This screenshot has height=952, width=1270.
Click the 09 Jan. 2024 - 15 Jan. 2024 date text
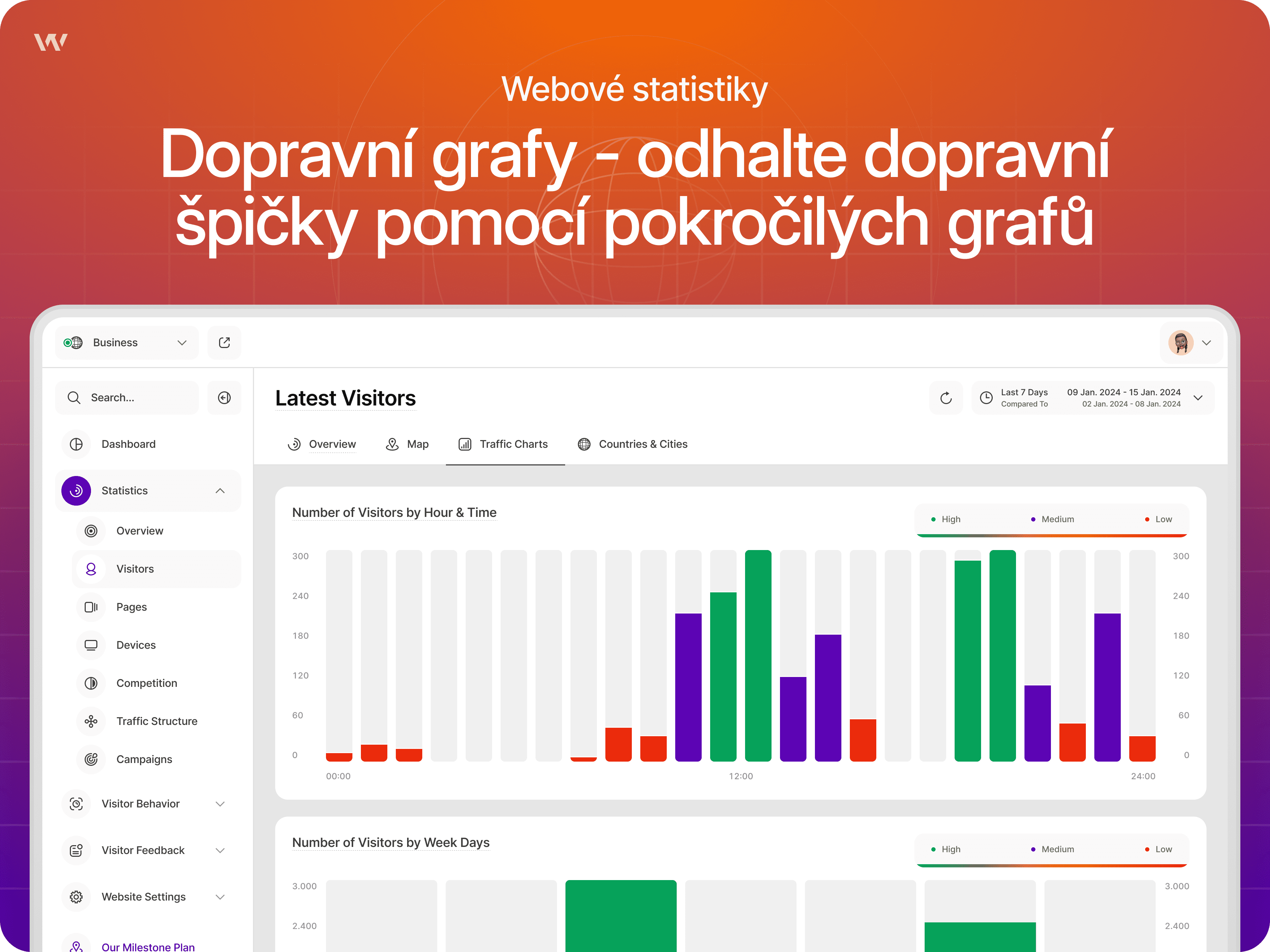pyautogui.click(x=1124, y=392)
